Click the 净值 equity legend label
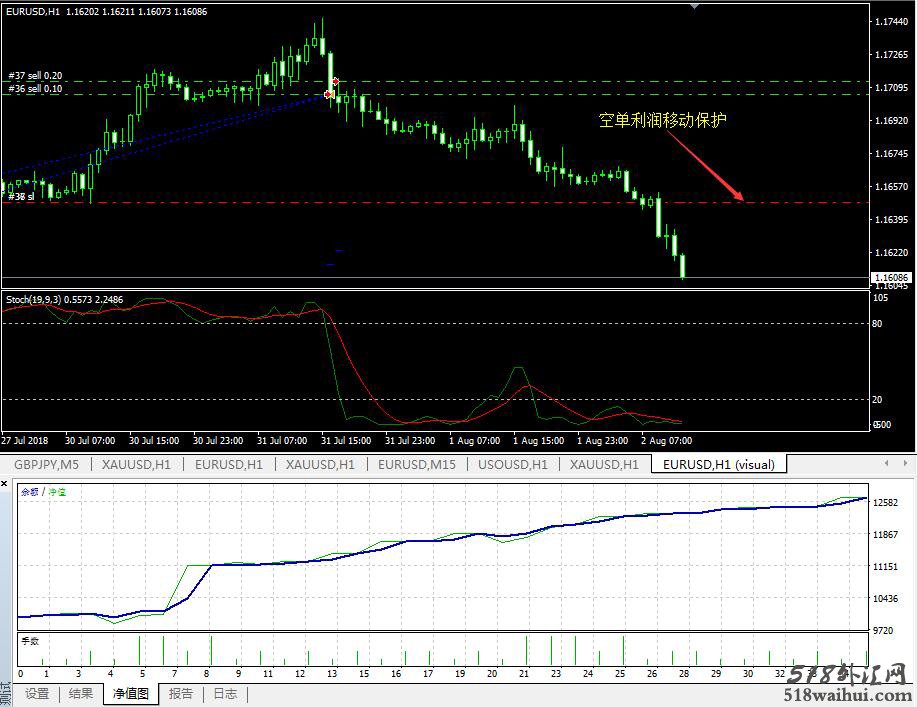Image resolution: width=917 pixels, height=707 pixels. coord(57,492)
